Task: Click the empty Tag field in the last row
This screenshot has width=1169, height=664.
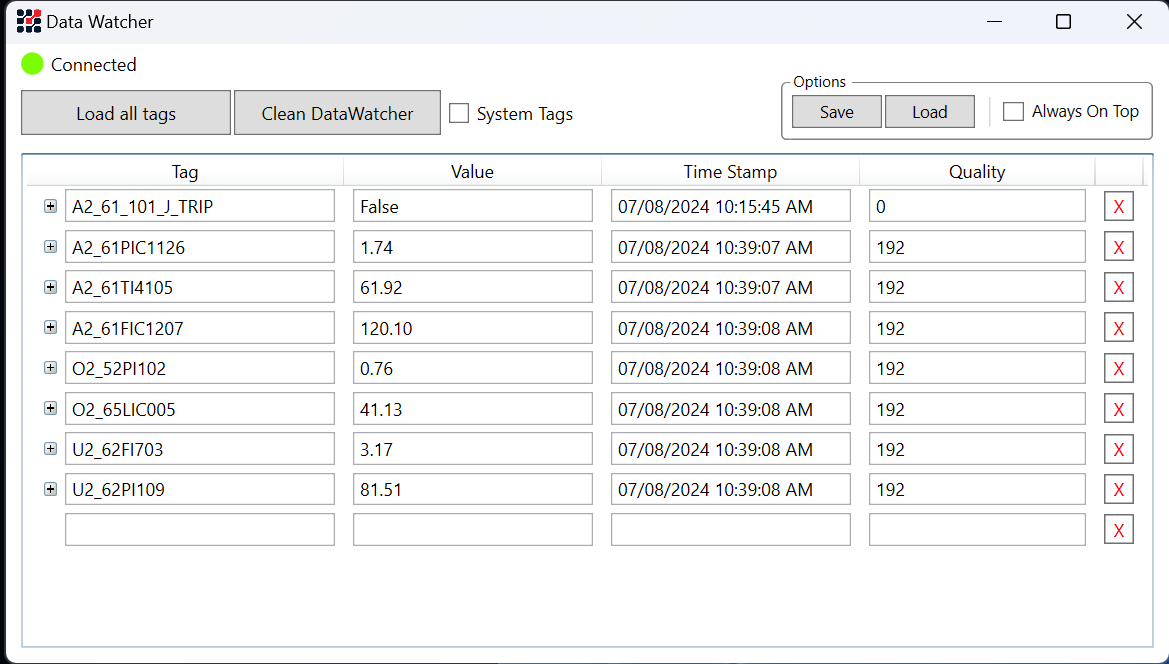Action: pos(200,530)
